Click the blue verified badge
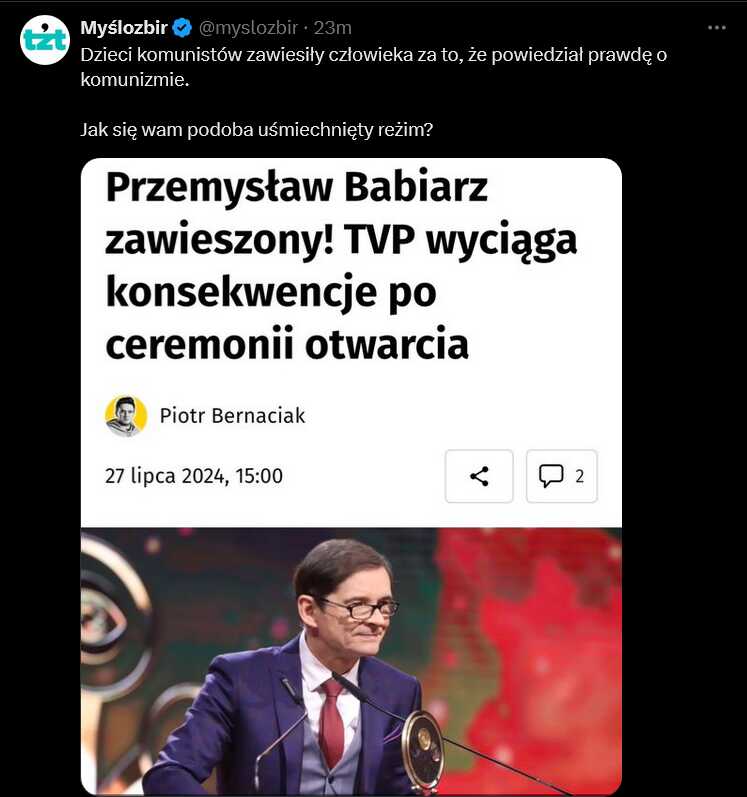 182,27
